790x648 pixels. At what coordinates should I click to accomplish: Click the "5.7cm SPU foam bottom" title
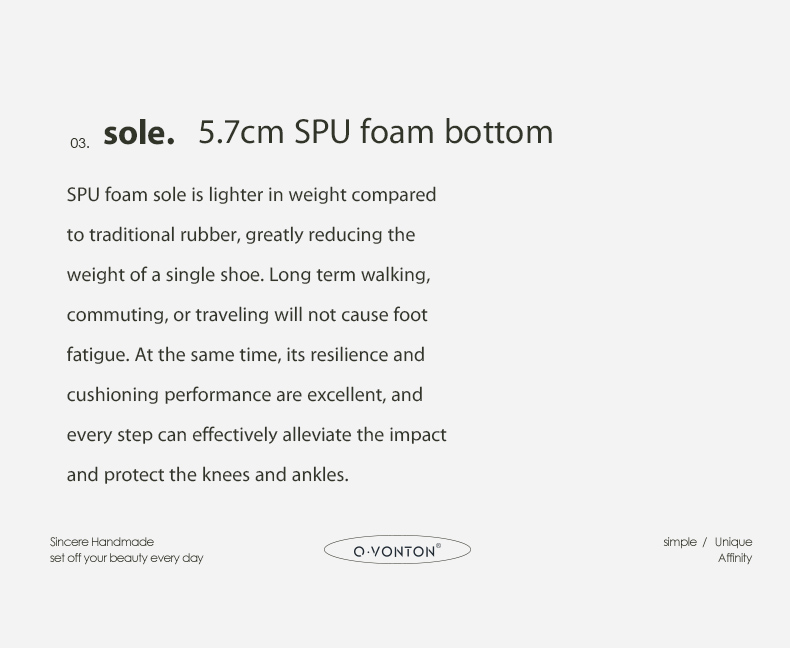point(375,132)
